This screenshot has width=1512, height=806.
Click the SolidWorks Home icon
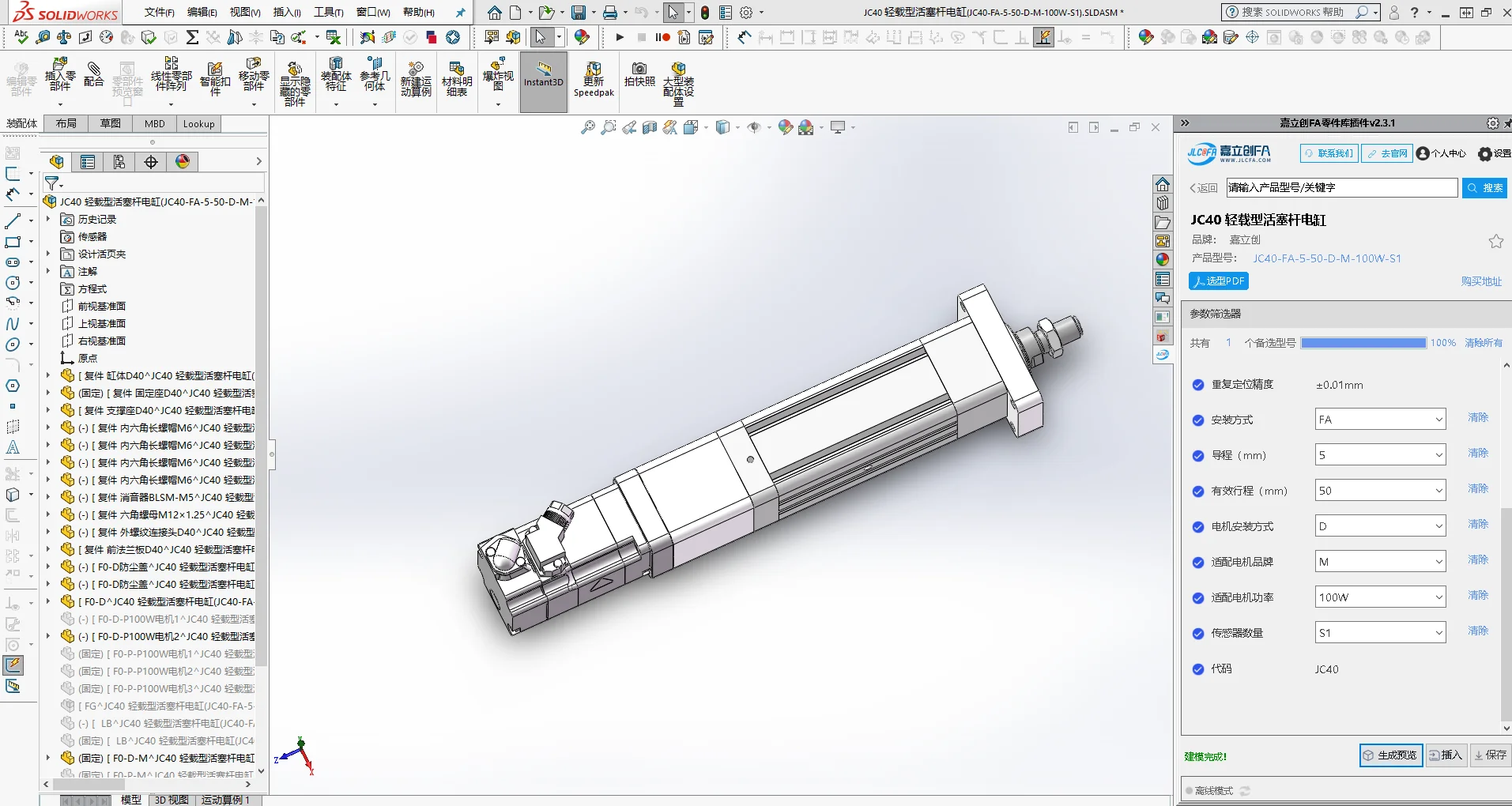click(495, 13)
